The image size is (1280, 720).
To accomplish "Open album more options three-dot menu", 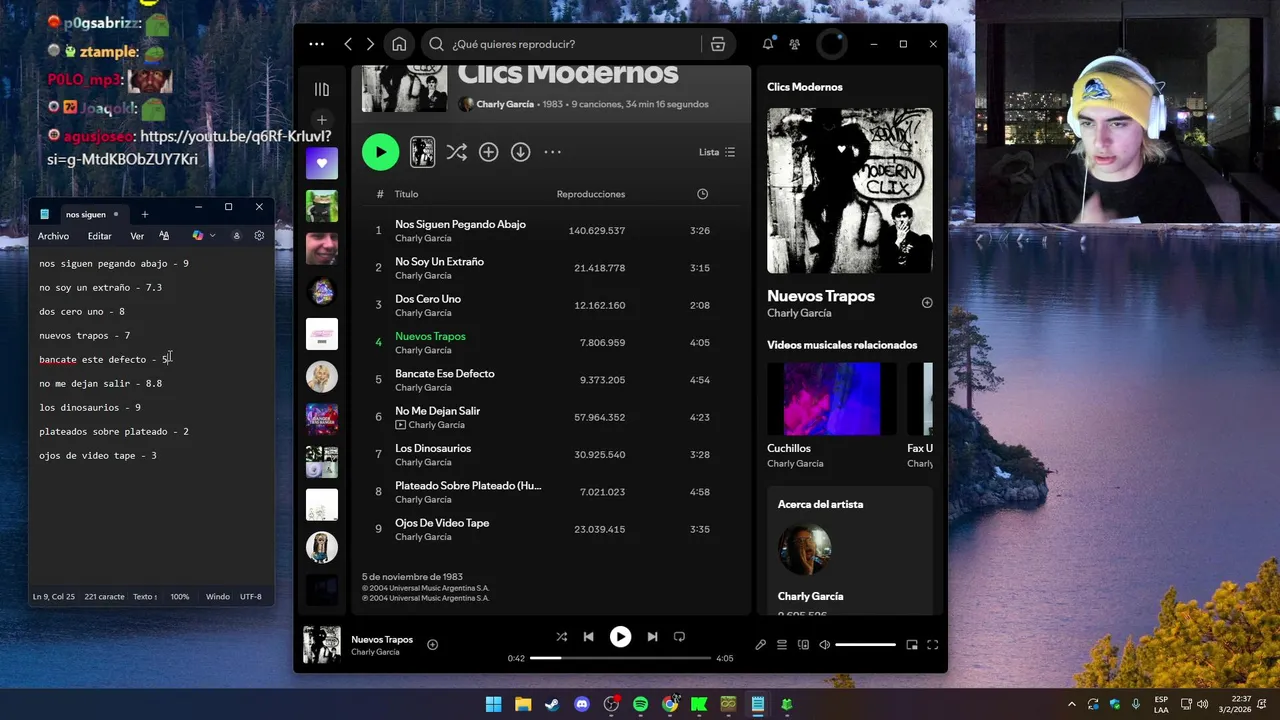I will (x=552, y=152).
